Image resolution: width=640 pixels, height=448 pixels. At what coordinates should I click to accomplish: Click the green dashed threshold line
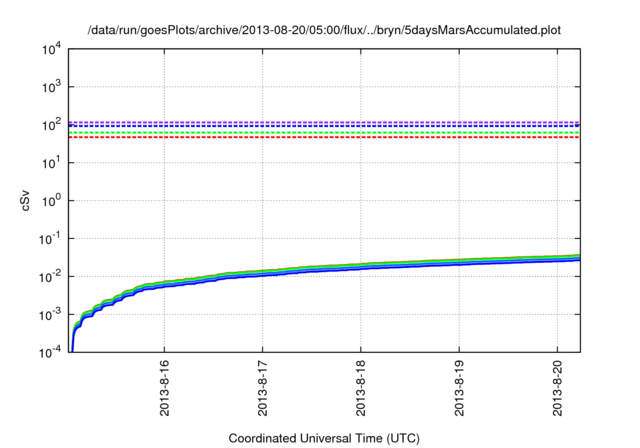tap(324, 133)
